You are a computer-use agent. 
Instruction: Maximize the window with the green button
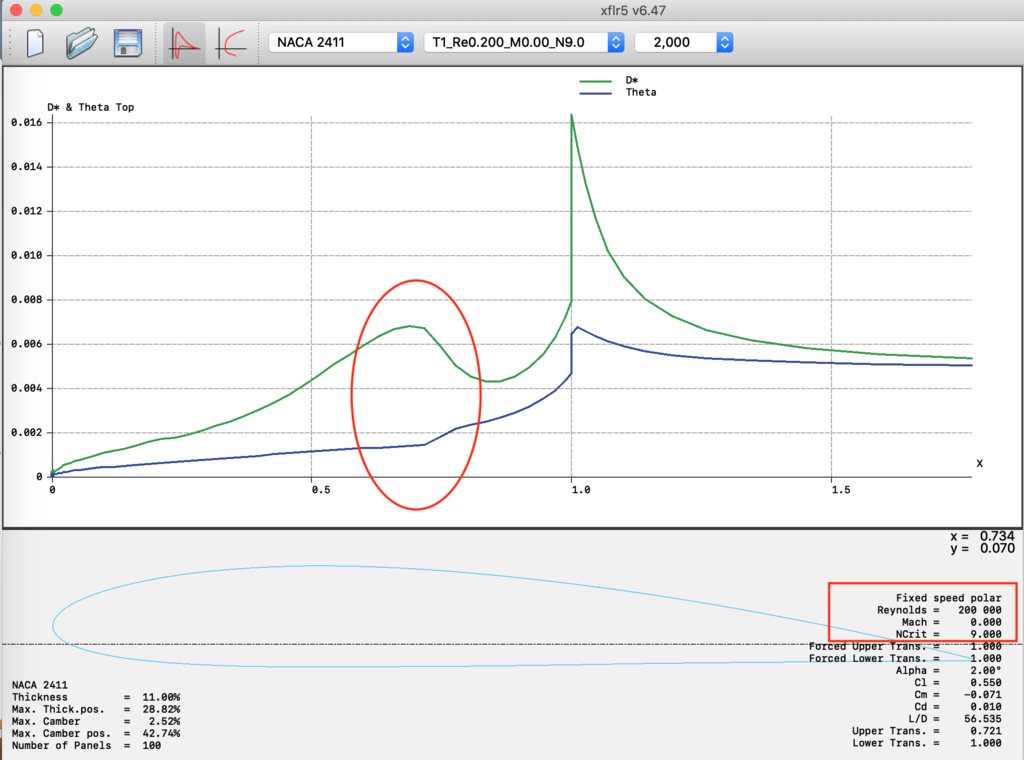click(56, 10)
